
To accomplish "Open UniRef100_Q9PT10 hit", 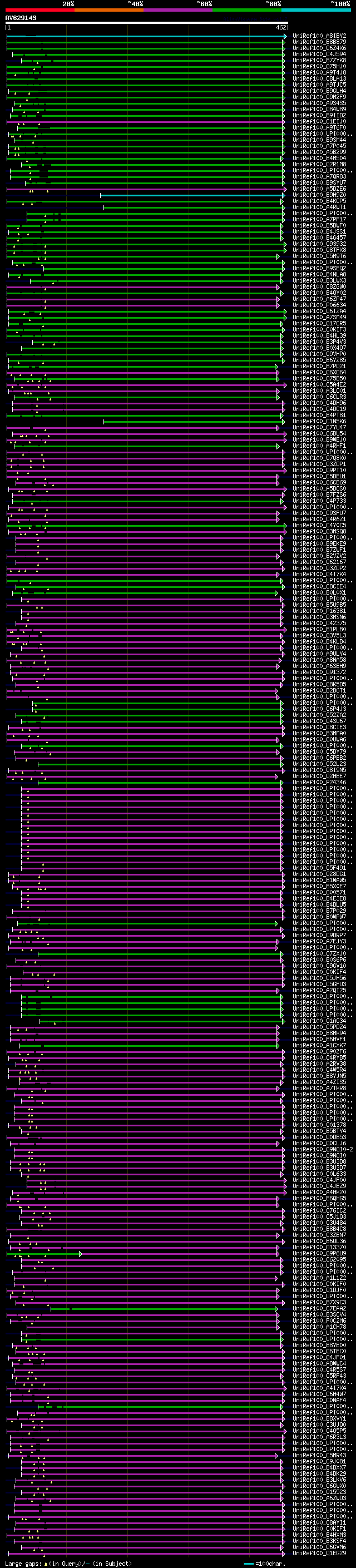I will (319, 470).
